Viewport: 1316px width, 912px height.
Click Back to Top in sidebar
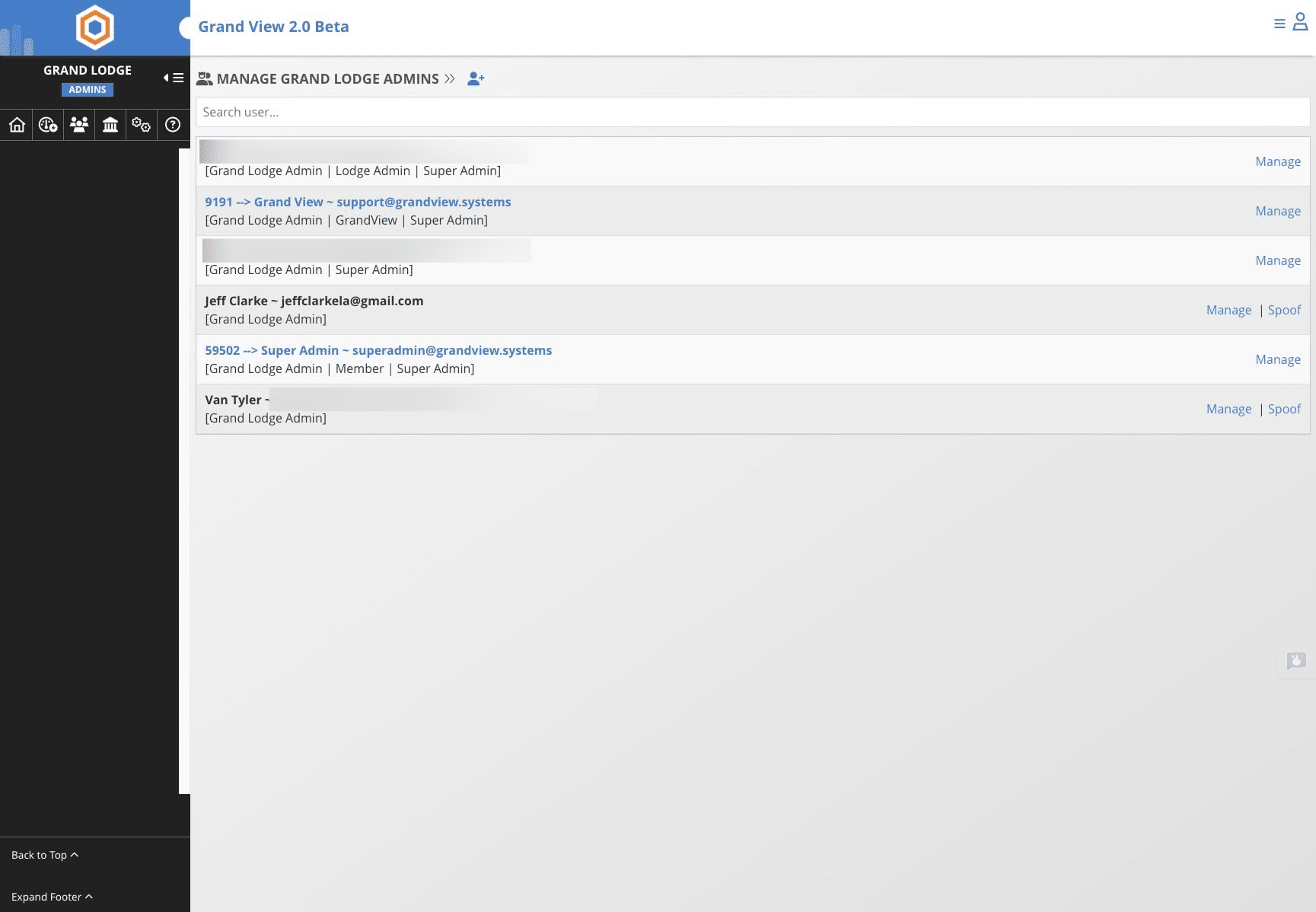[45, 855]
